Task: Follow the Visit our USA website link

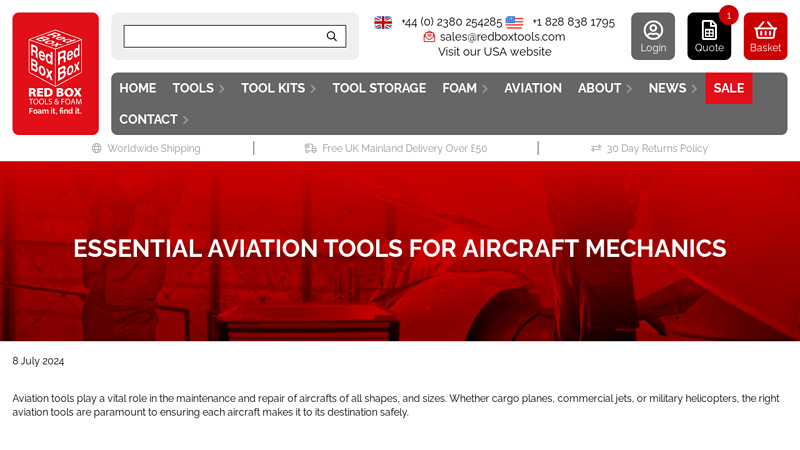Action: pyautogui.click(x=494, y=52)
